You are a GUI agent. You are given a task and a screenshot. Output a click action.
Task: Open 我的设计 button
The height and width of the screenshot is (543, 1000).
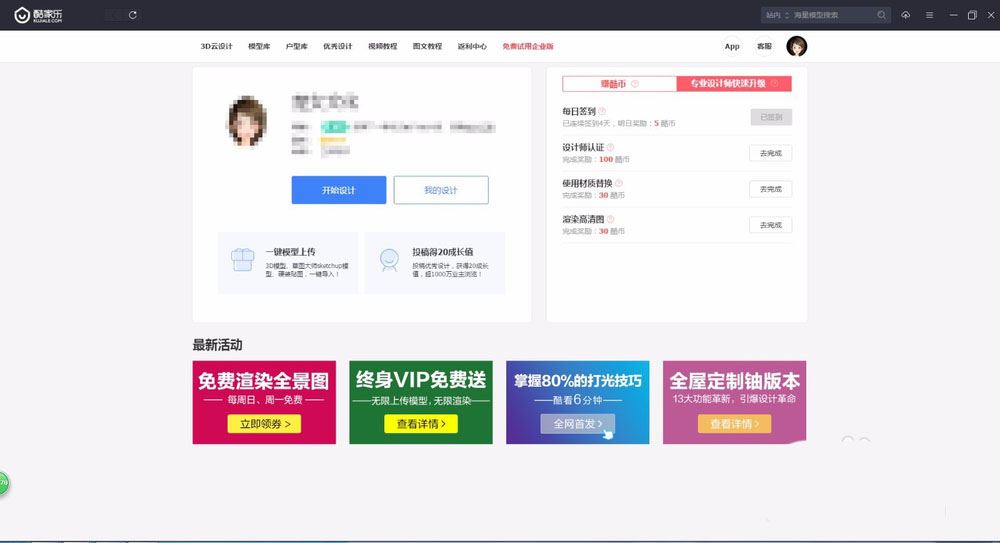pyautogui.click(x=441, y=190)
